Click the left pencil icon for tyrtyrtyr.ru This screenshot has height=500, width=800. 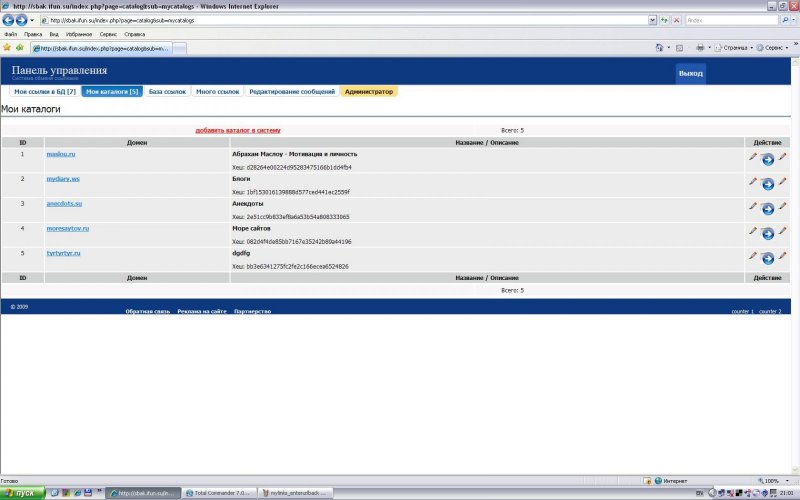[x=752, y=256]
